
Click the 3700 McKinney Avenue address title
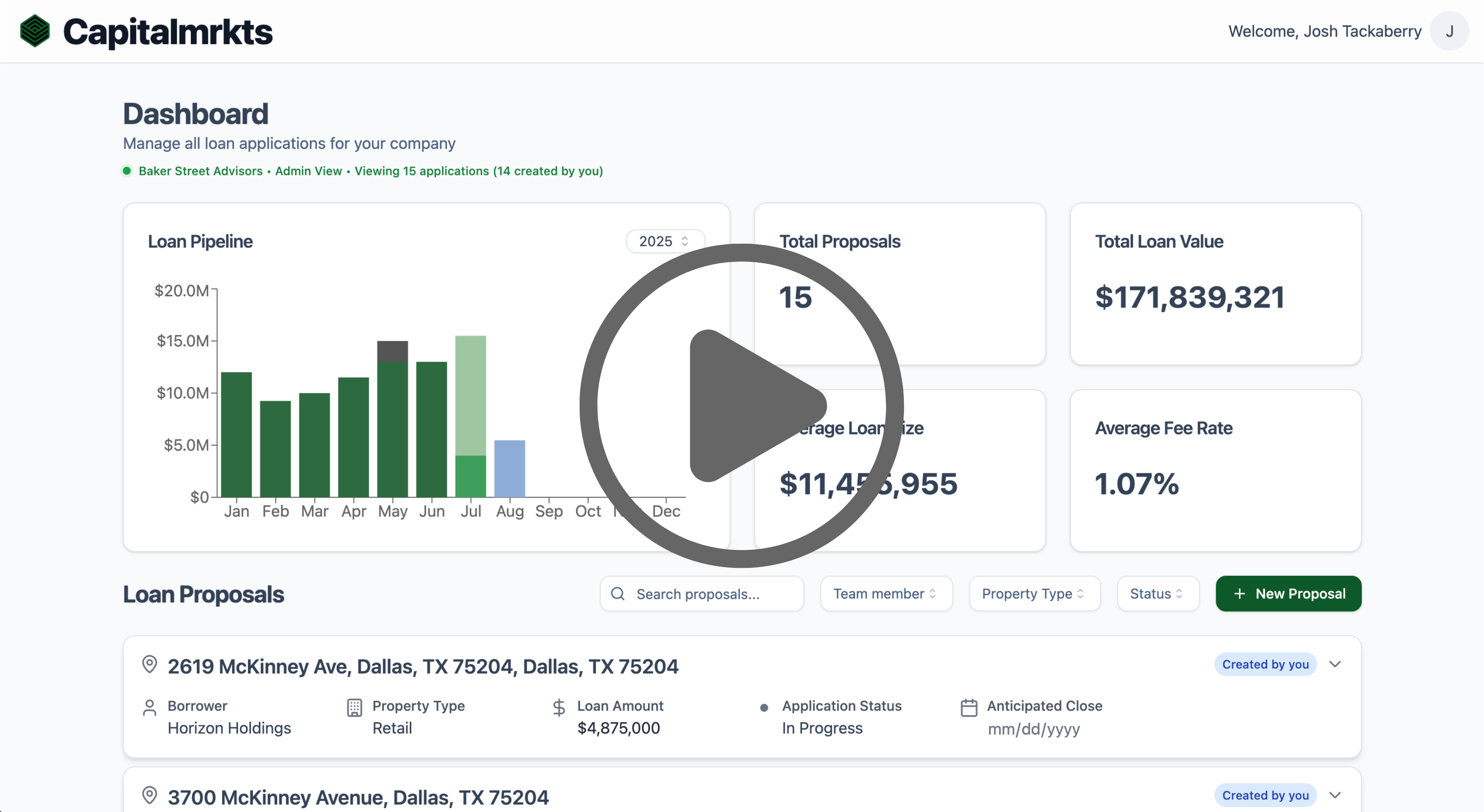pos(358,798)
